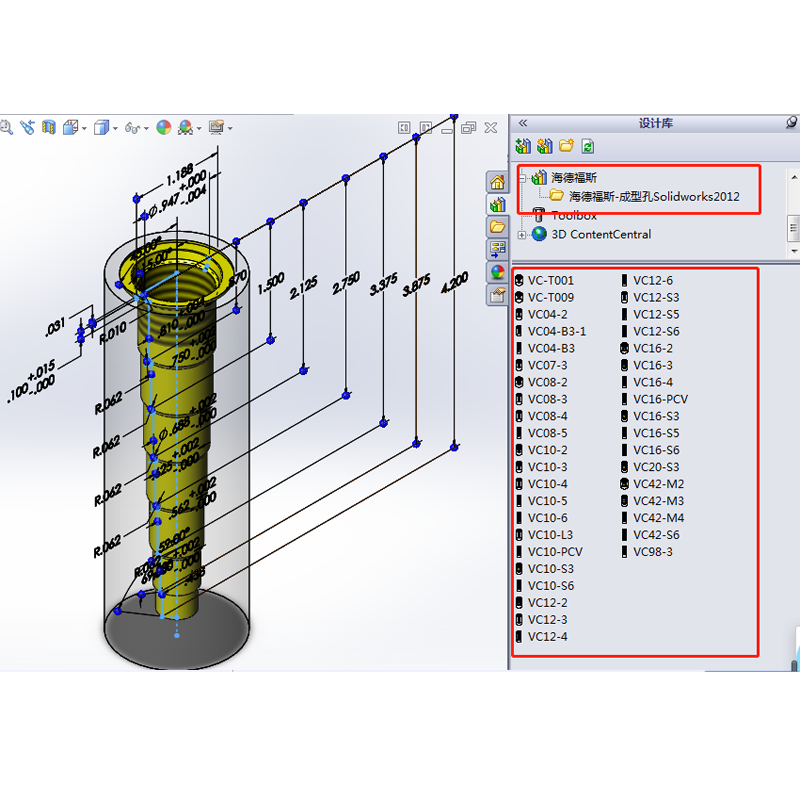Expand the 3D ContentCentral node
Image resolution: width=800 pixels, height=800 pixels.
(x=522, y=234)
